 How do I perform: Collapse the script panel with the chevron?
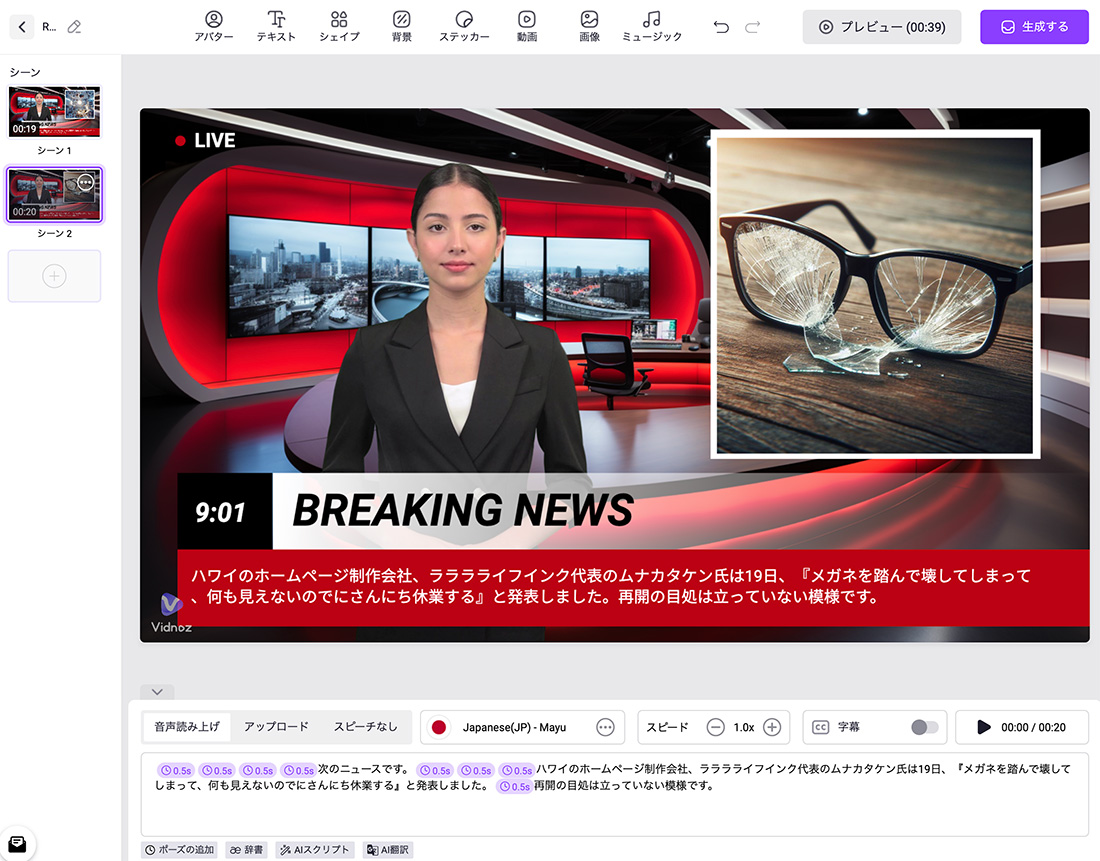click(x=156, y=691)
